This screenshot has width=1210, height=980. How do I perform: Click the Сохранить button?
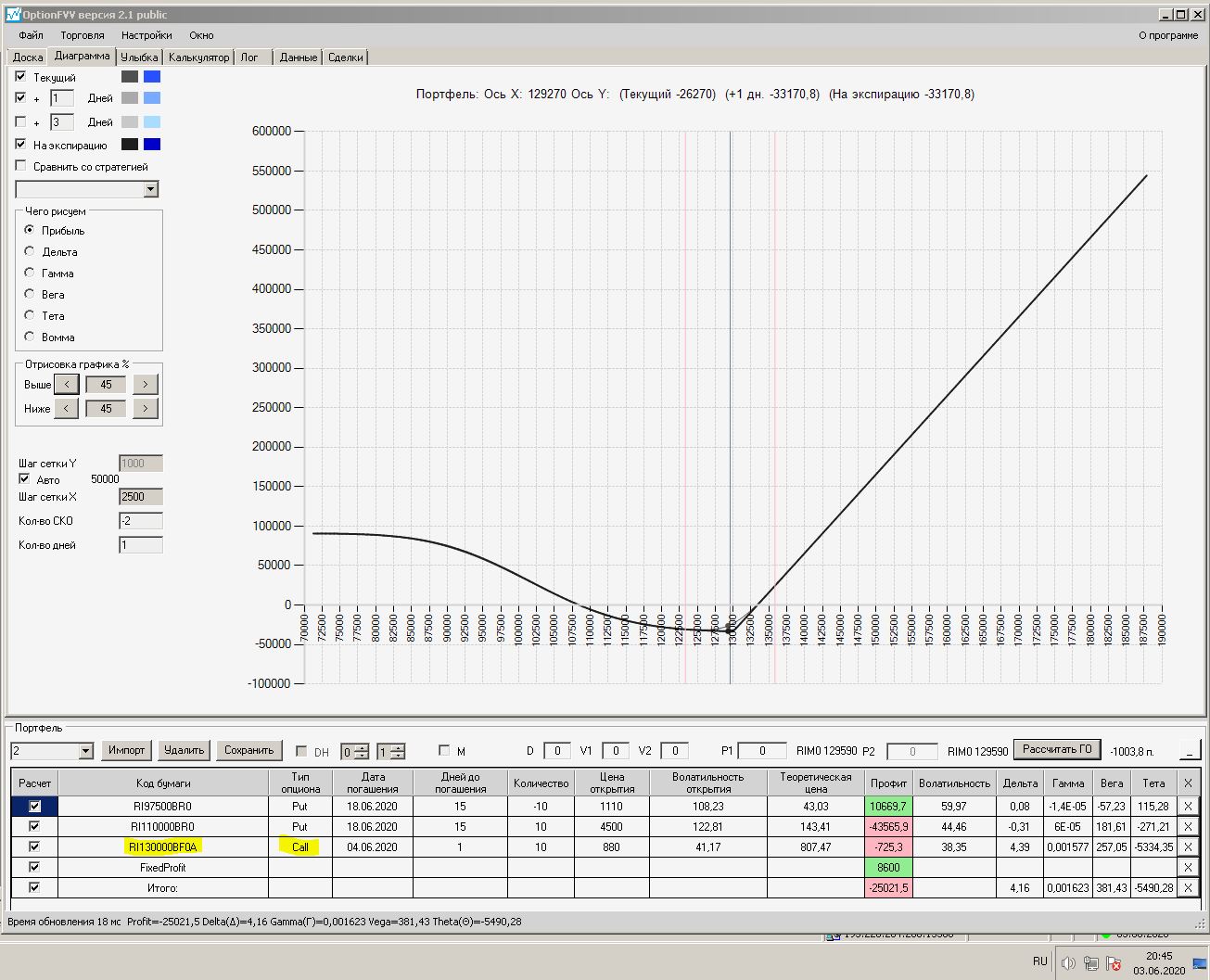[249, 750]
